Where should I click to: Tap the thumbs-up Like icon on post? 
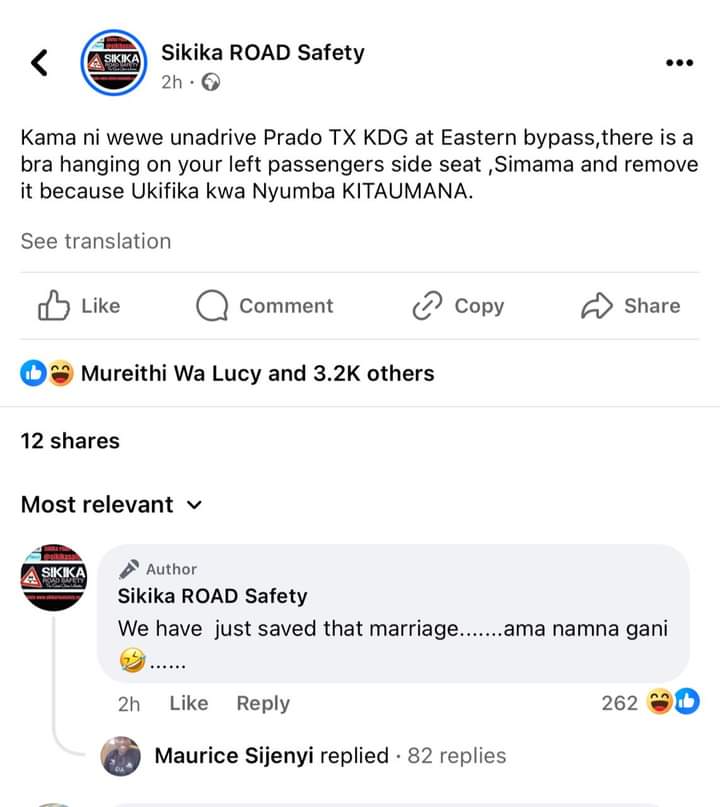point(53,306)
